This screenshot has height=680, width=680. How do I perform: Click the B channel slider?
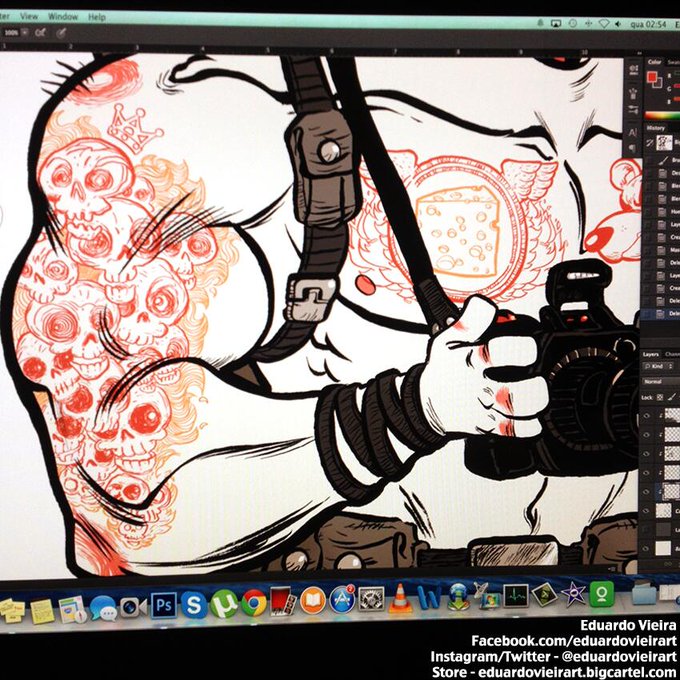tap(677, 101)
